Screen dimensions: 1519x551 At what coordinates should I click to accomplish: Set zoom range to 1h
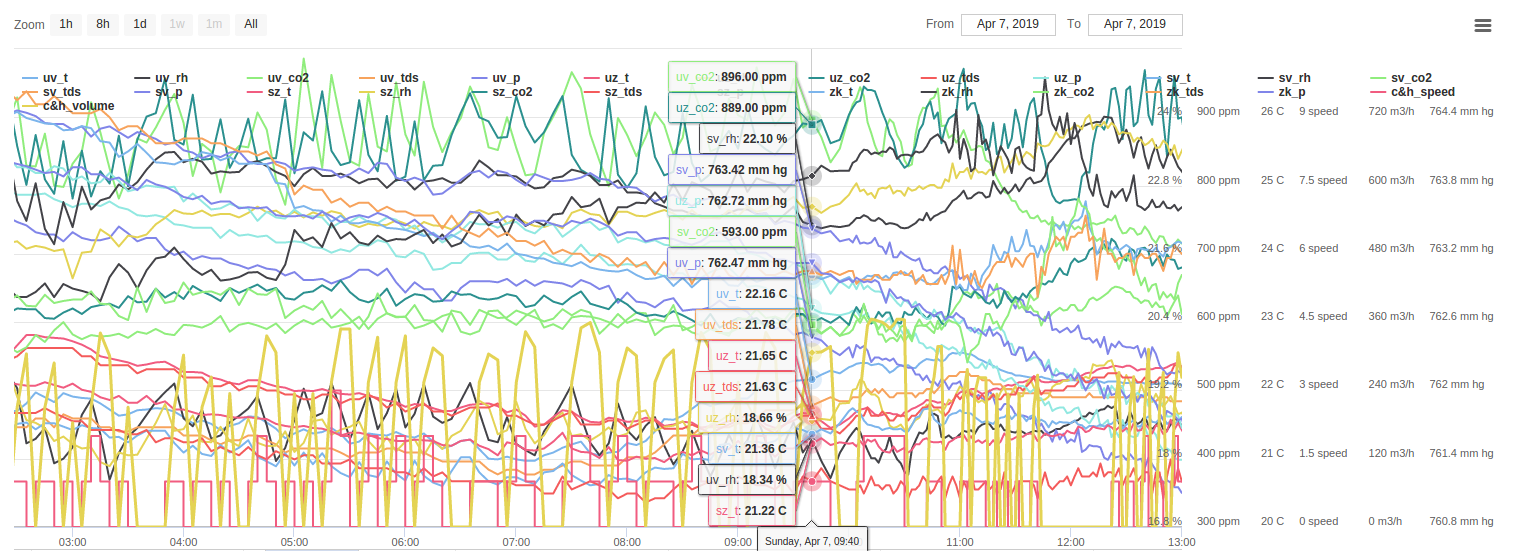coord(66,24)
